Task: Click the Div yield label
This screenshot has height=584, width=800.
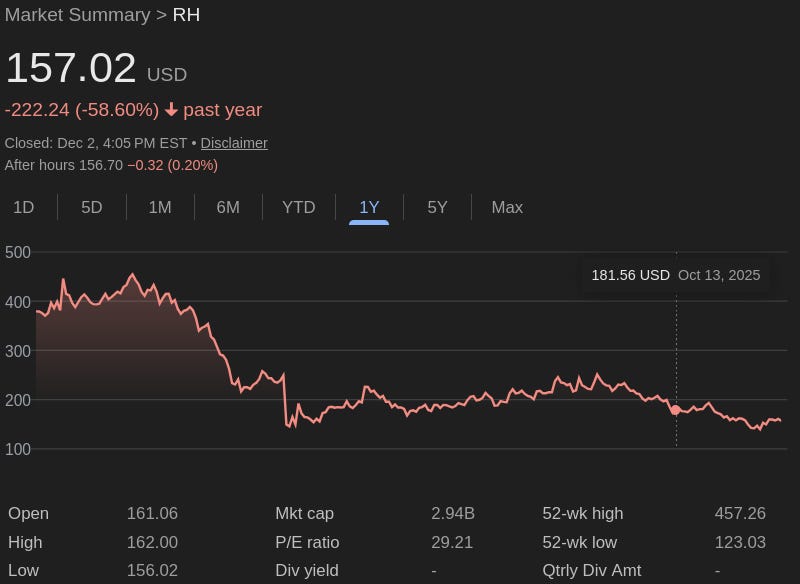Action: (x=307, y=570)
